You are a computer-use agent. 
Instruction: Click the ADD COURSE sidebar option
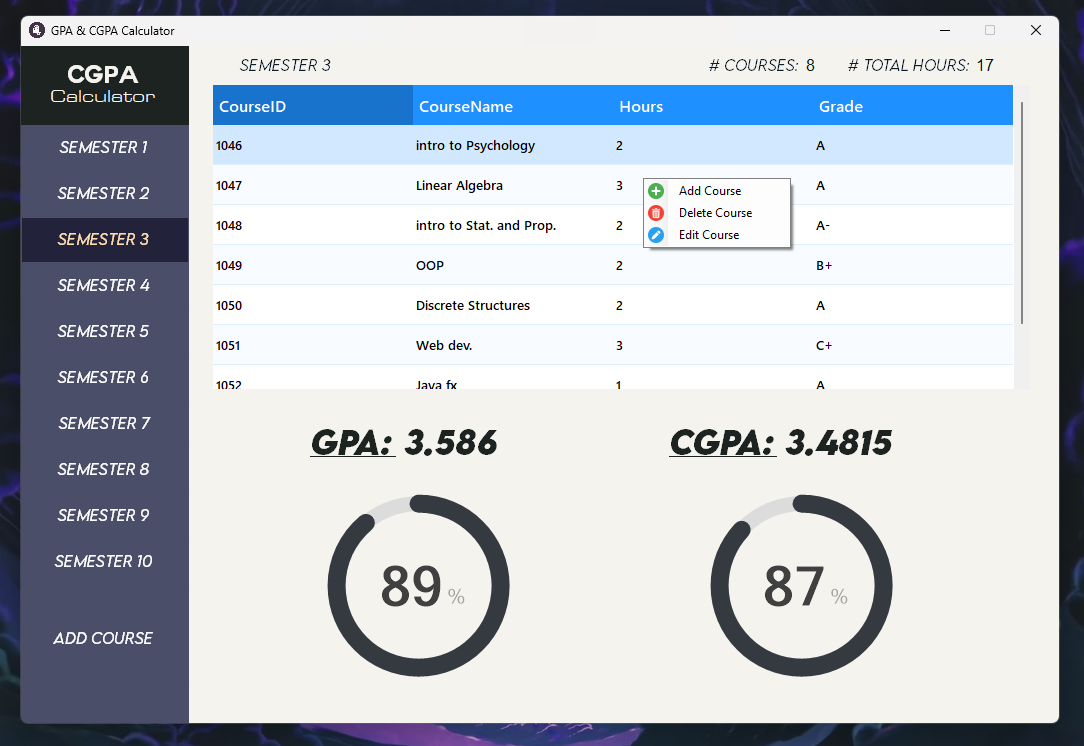tap(103, 637)
